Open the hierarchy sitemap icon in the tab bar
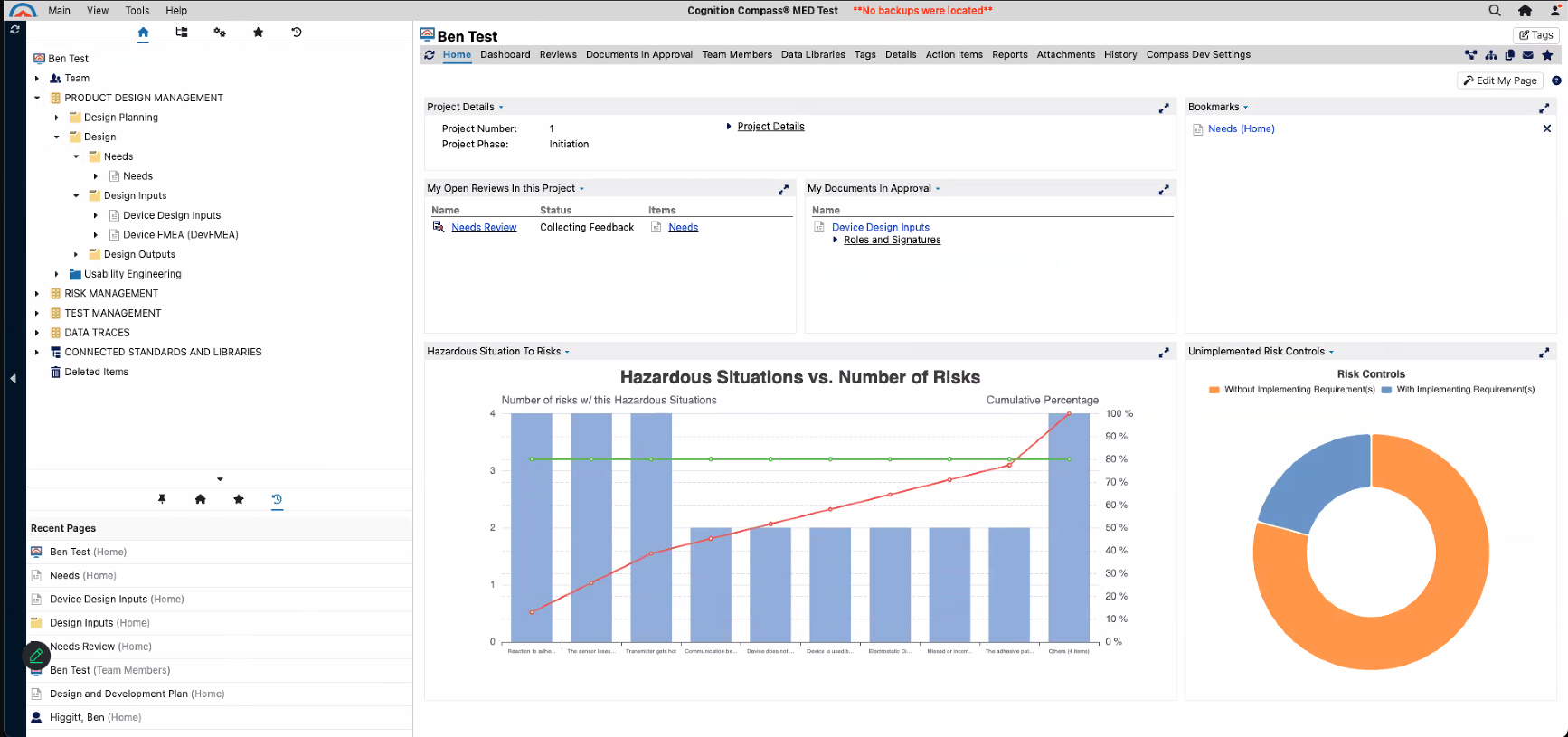Image resolution: width=1568 pixels, height=737 pixels. (1491, 55)
